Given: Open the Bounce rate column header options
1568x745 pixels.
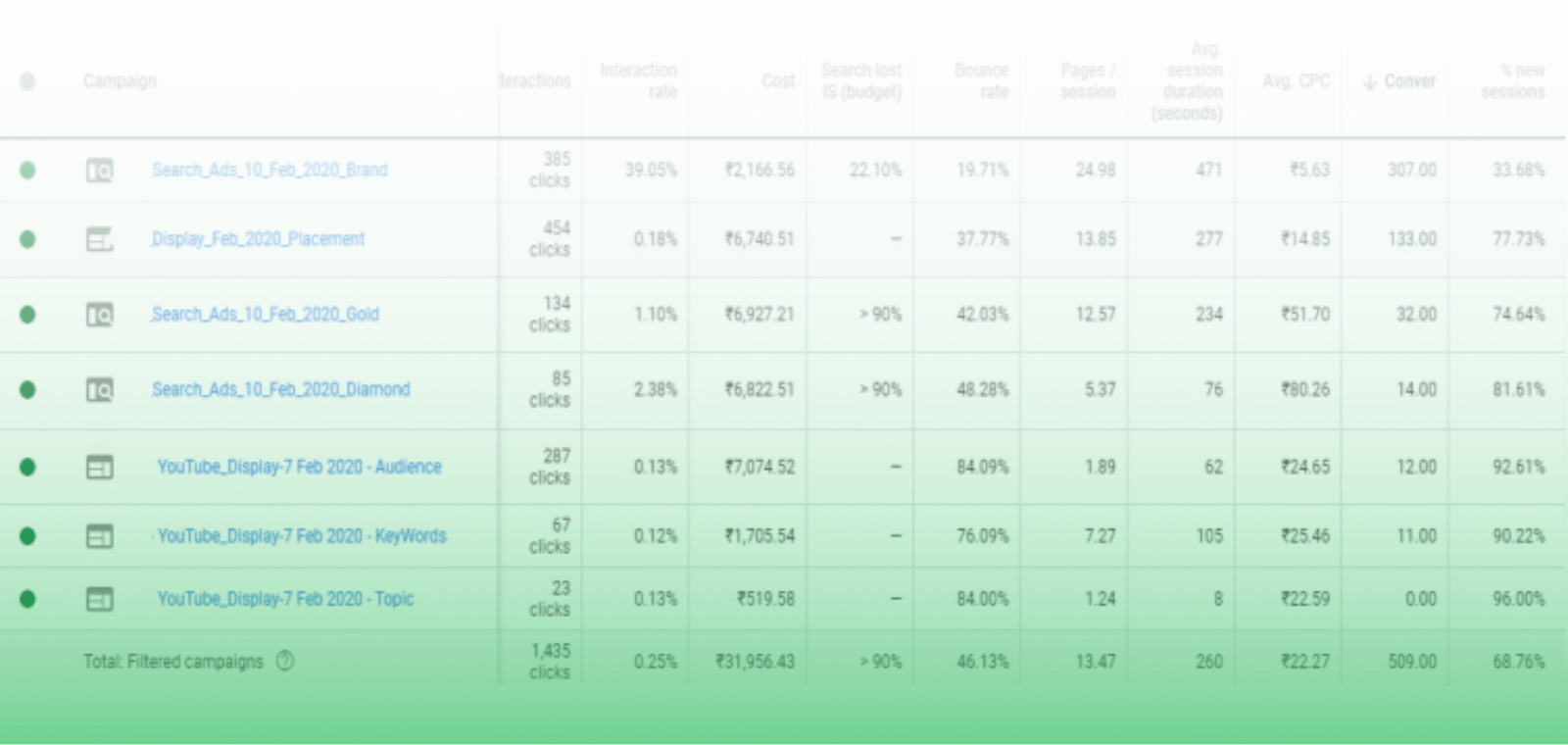Looking at the screenshot, I should [981, 81].
